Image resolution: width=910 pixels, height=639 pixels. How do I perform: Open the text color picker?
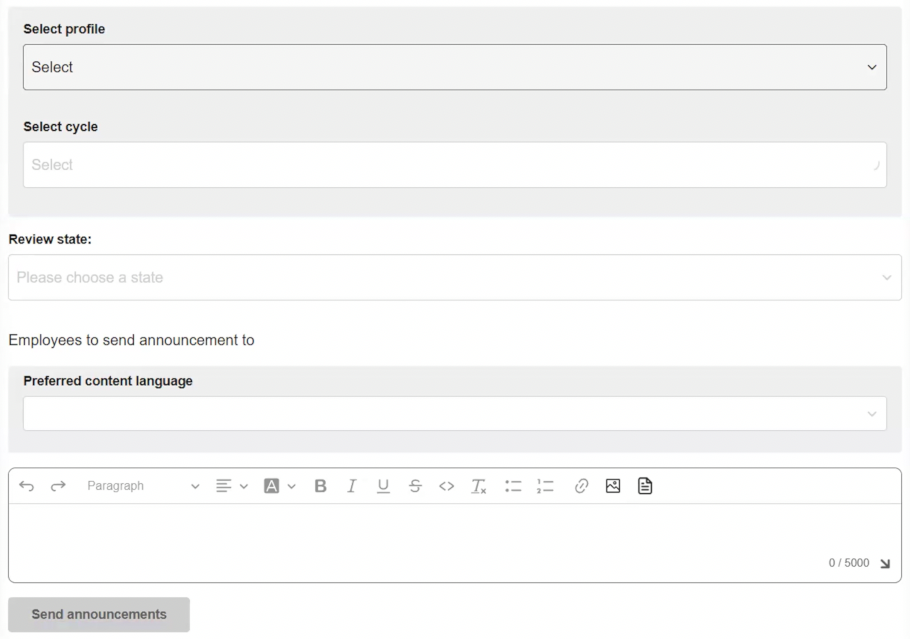[280, 486]
